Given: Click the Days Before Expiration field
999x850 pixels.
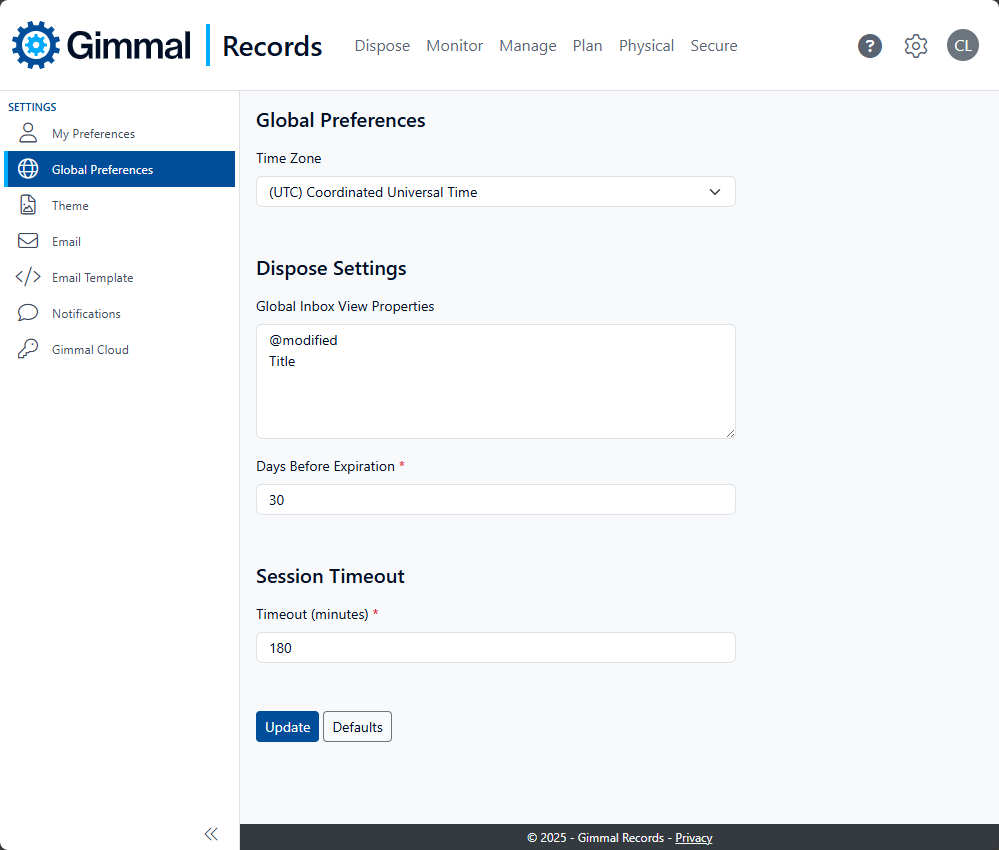Looking at the screenshot, I should 495,500.
